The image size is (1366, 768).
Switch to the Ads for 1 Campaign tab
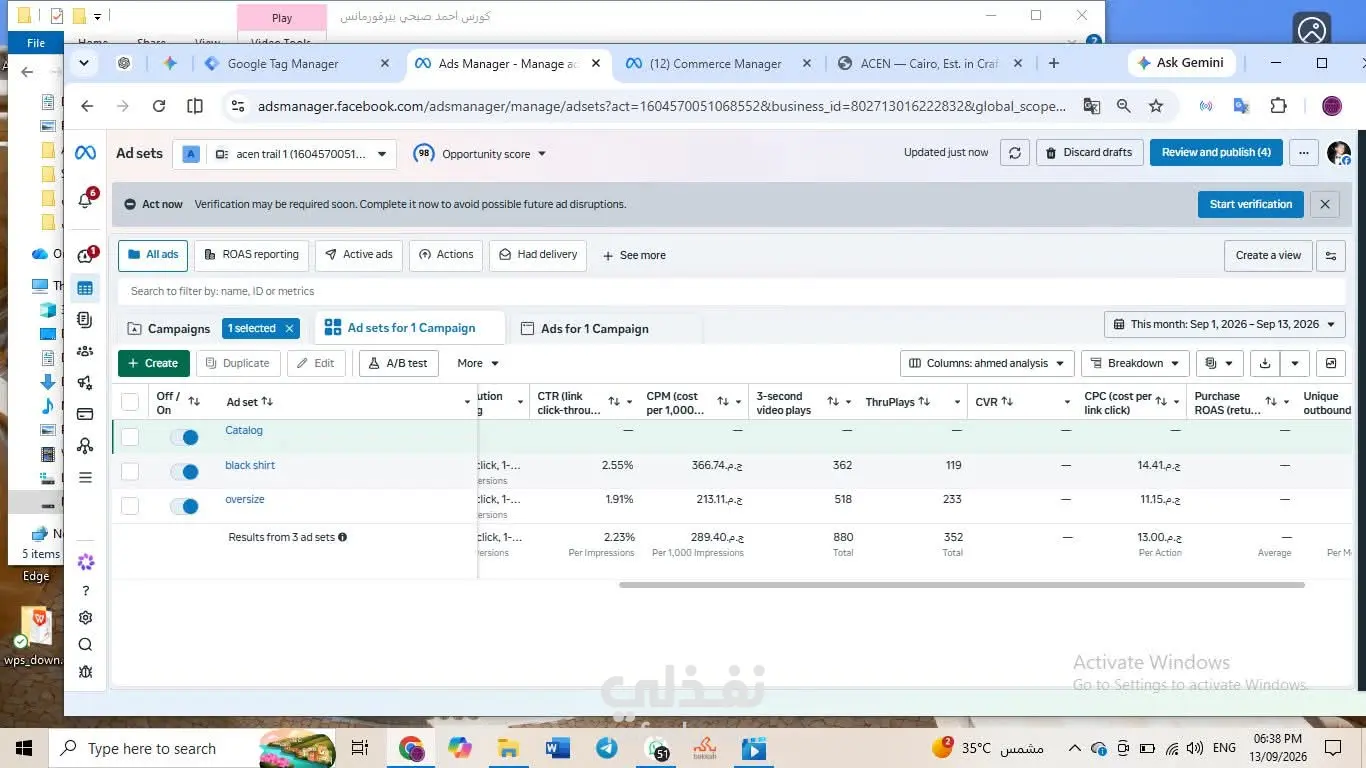(585, 329)
